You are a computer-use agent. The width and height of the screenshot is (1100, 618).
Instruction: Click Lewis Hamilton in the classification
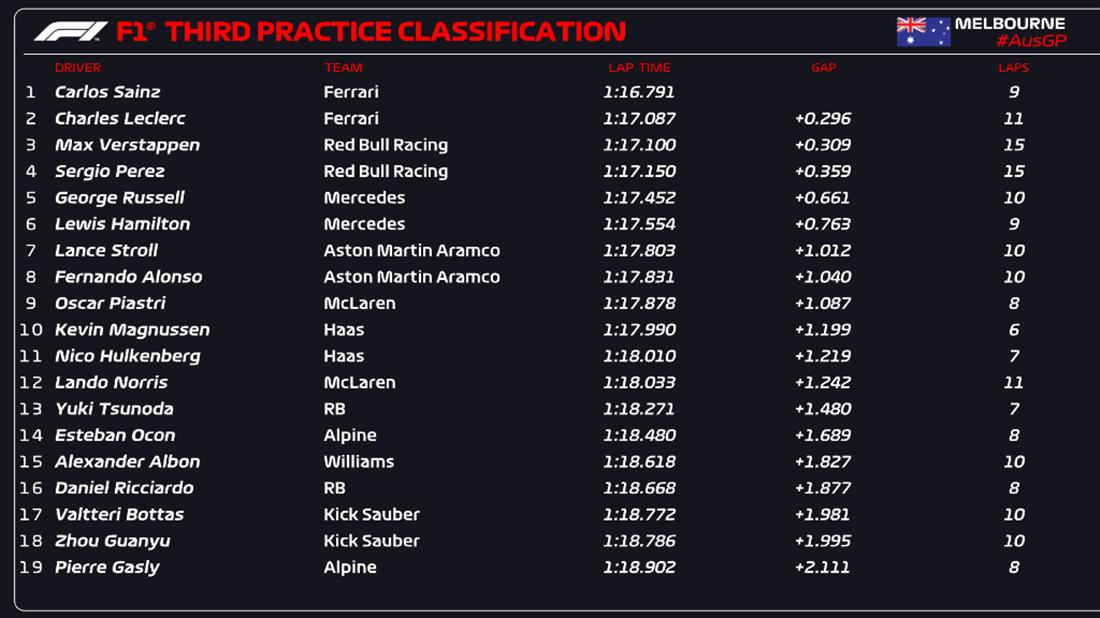pos(122,224)
